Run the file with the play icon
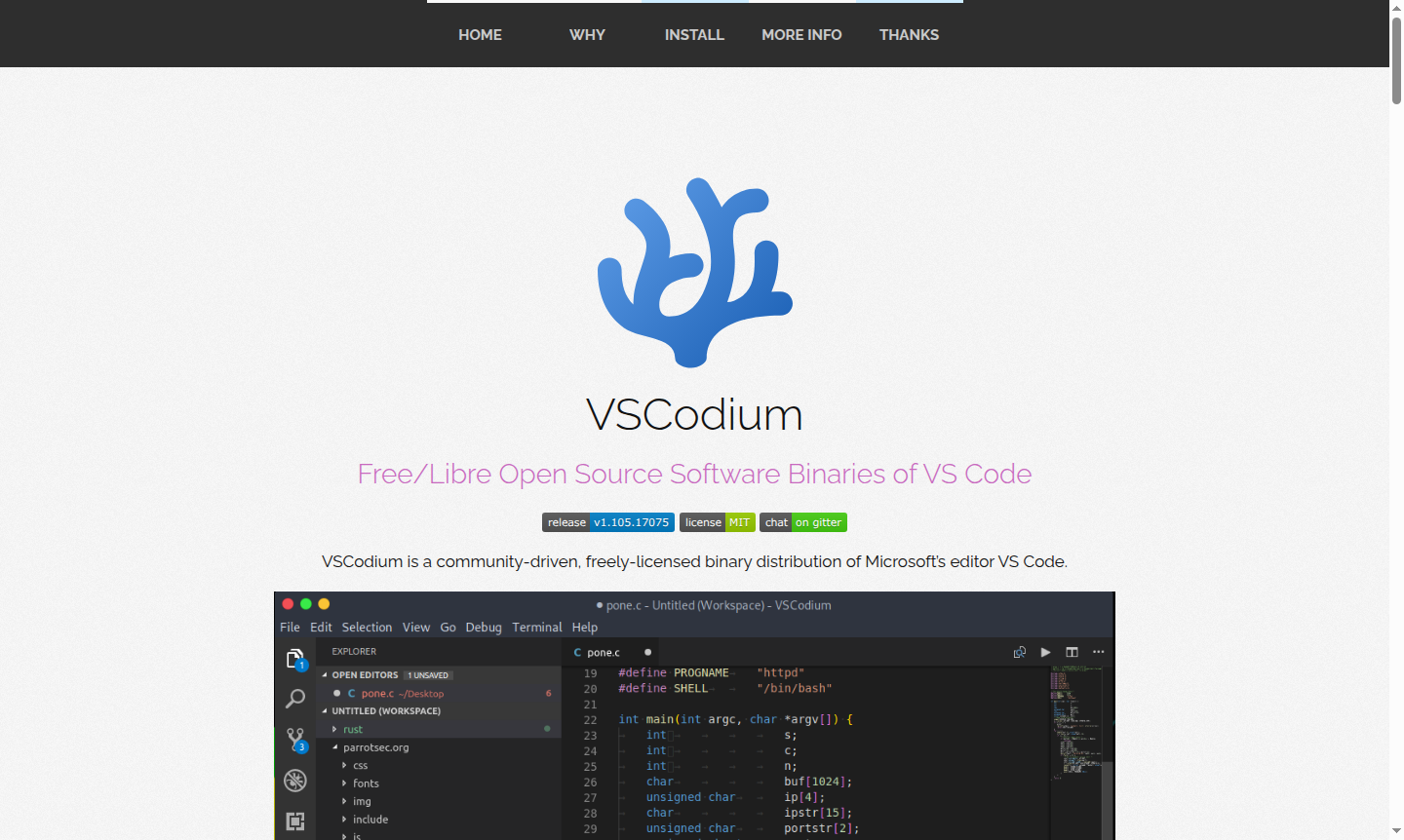This screenshot has height=840, width=1404. pos(1045,652)
